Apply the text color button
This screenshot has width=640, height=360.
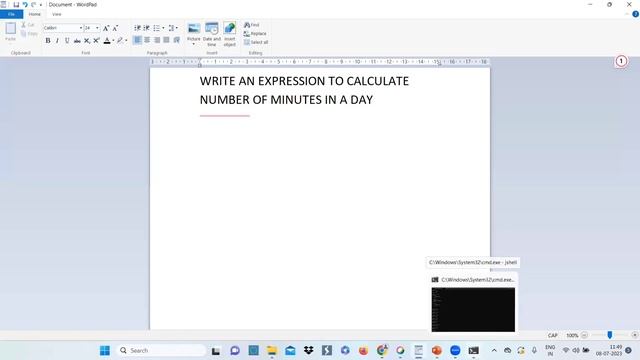click(107, 40)
